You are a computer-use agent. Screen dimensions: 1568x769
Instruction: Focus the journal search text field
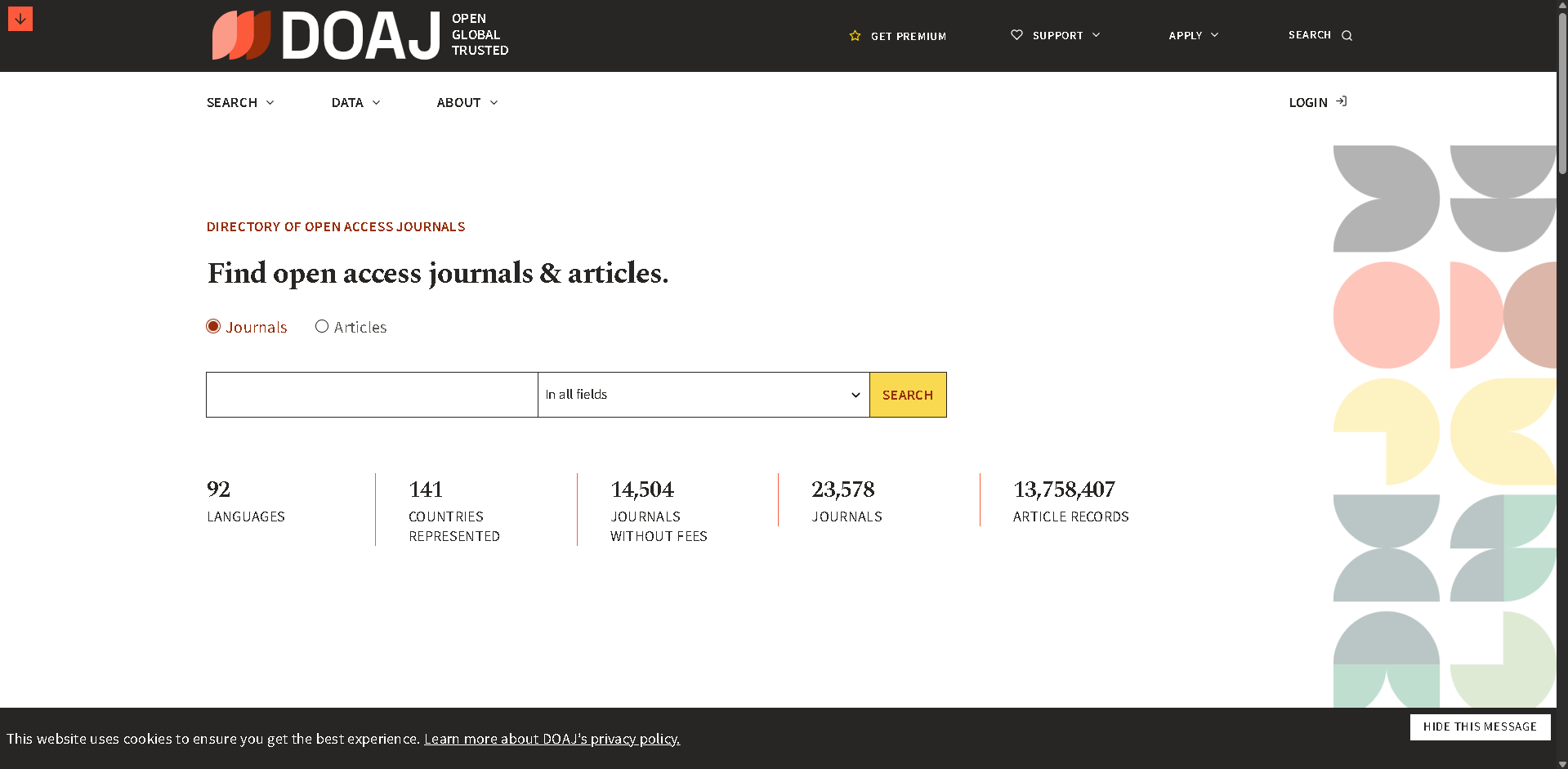click(x=372, y=395)
